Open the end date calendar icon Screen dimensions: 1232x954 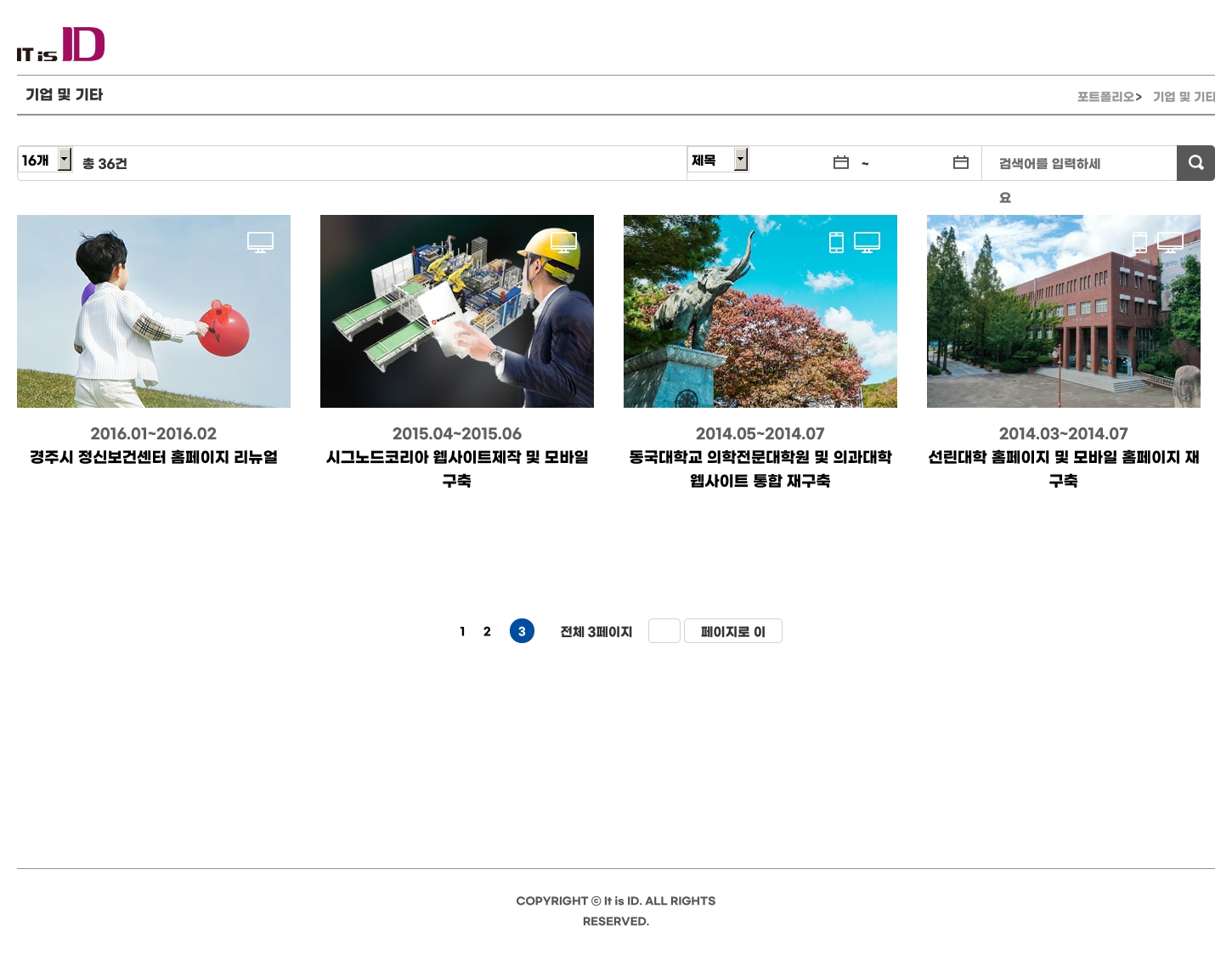pyautogui.click(x=961, y=162)
